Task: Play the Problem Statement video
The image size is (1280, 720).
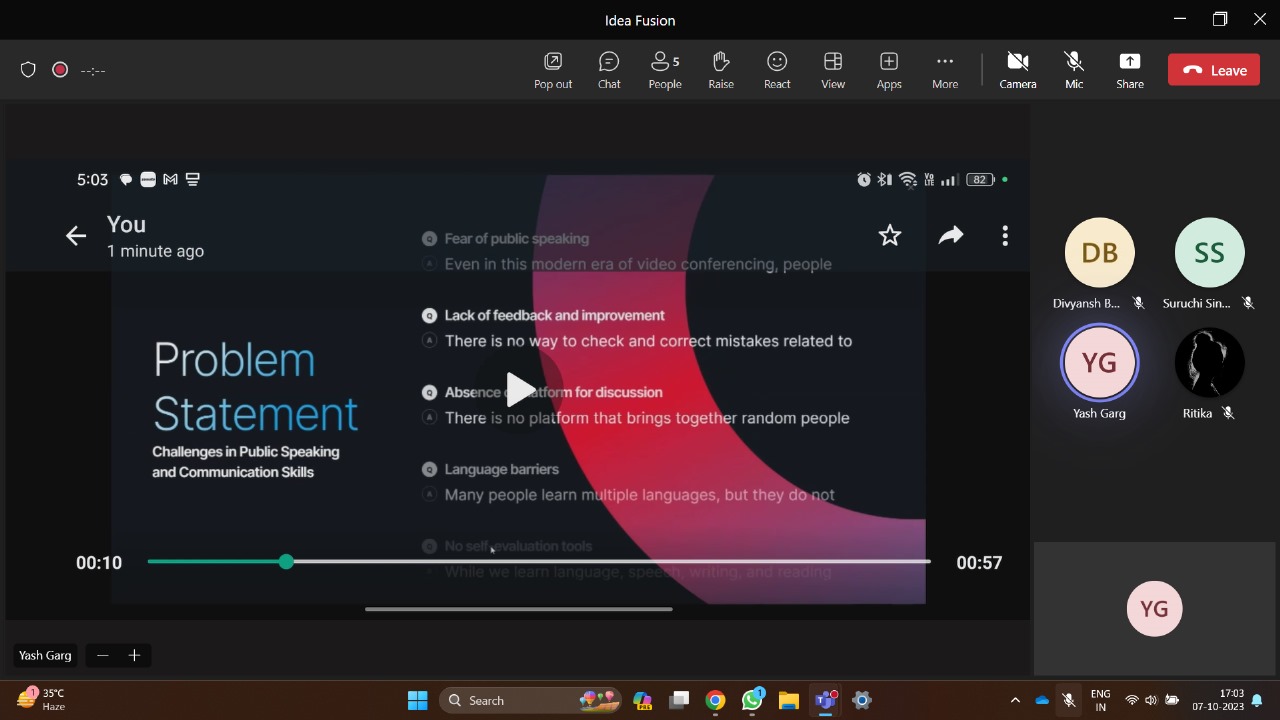Action: point(519,390)
